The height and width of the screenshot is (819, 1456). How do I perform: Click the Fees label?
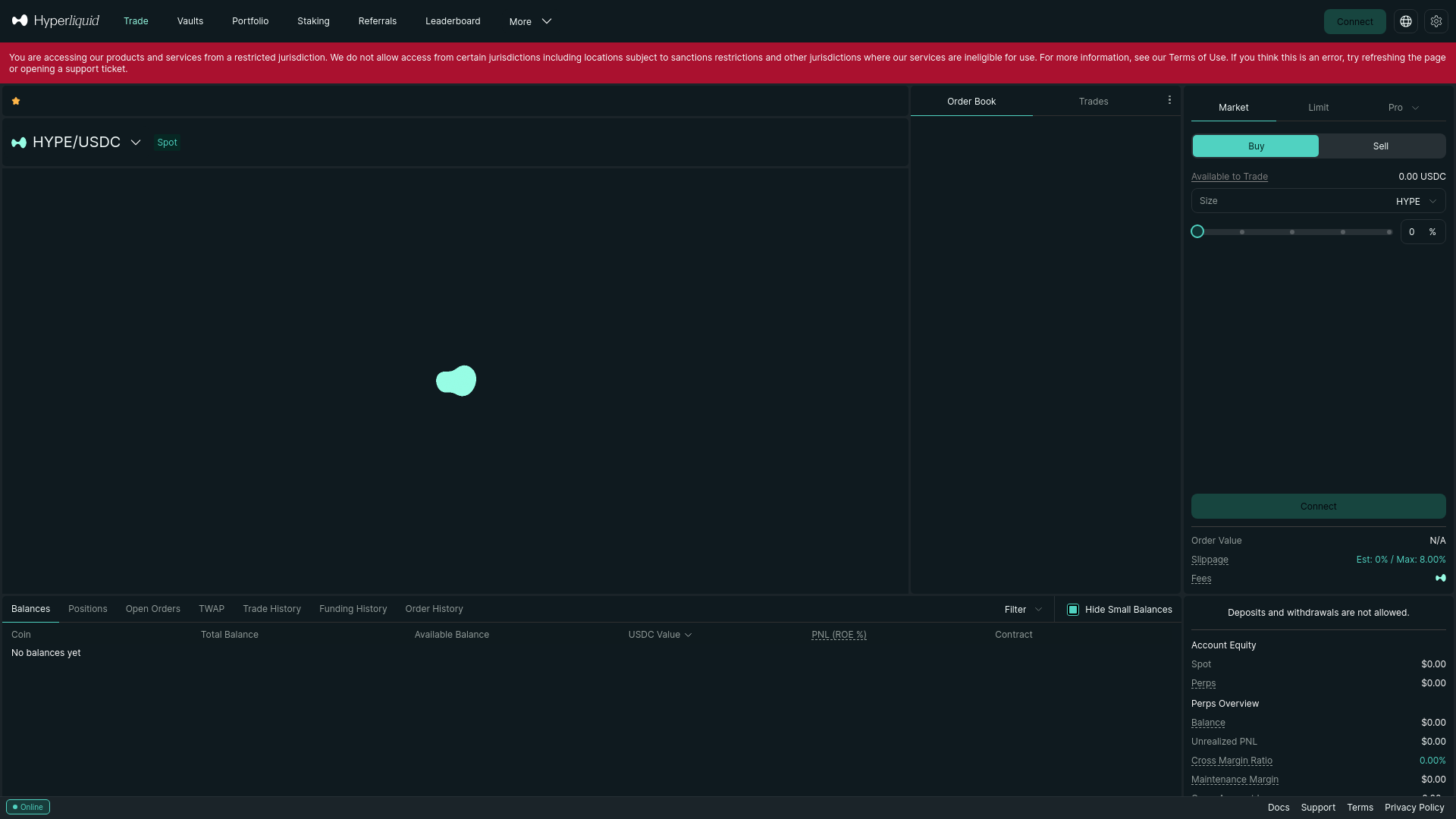click(x=1201, y=579)
